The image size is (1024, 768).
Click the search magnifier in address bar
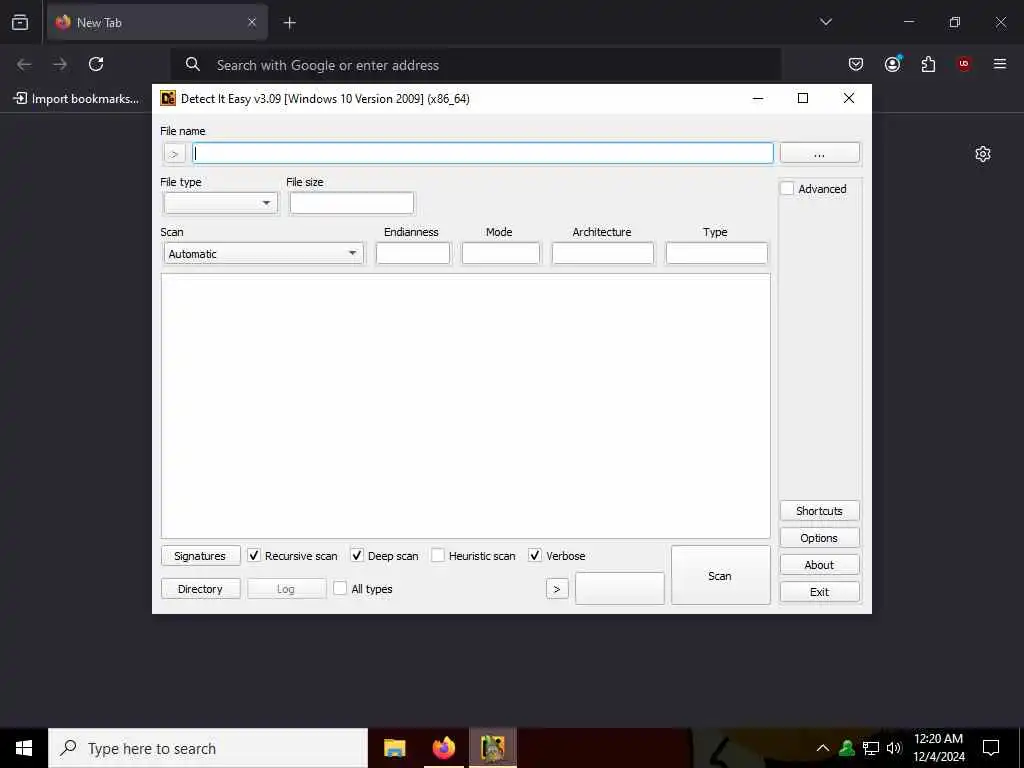click(192, 64)
